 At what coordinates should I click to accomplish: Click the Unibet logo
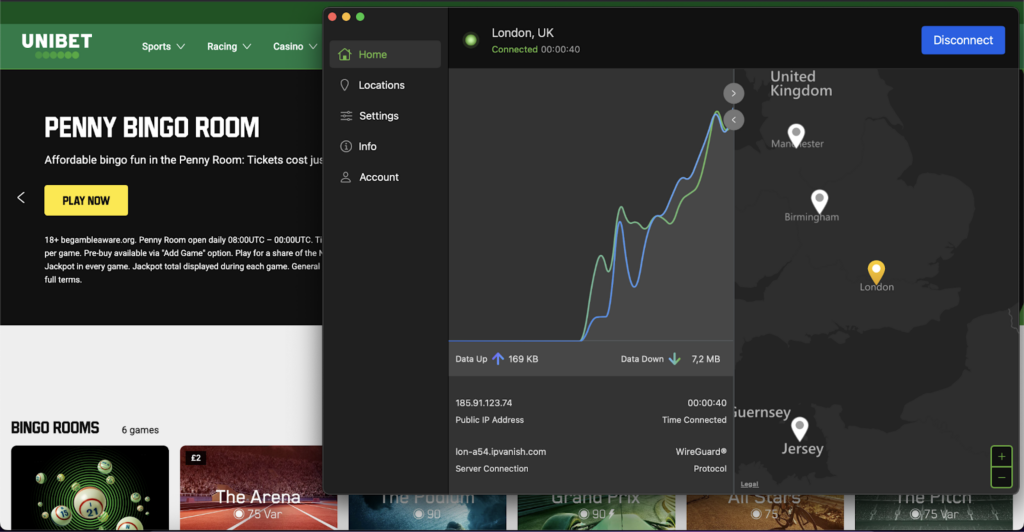(57, 46)
